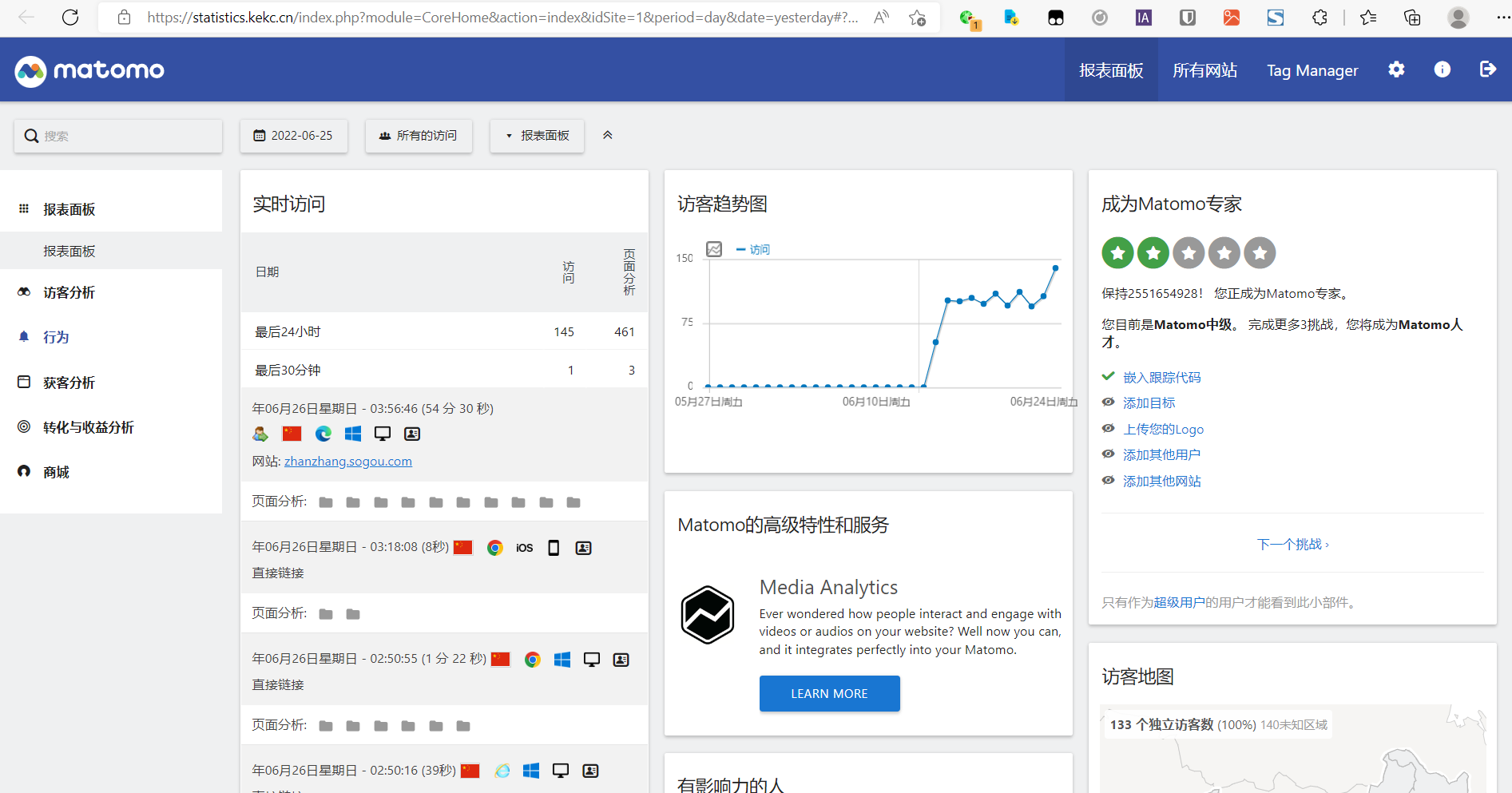The image size is (1512, 793).
Task: Open the 所有的访问 segment selector
Action: coord(419,136)
